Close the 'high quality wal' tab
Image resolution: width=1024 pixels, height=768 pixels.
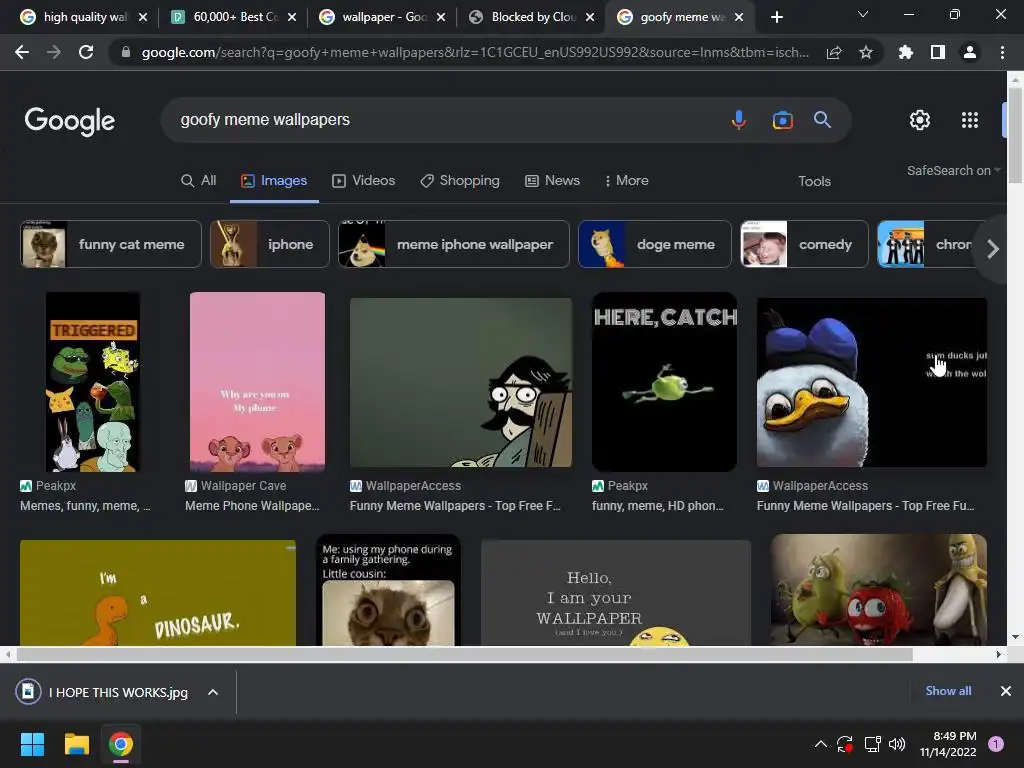(143, 17)
